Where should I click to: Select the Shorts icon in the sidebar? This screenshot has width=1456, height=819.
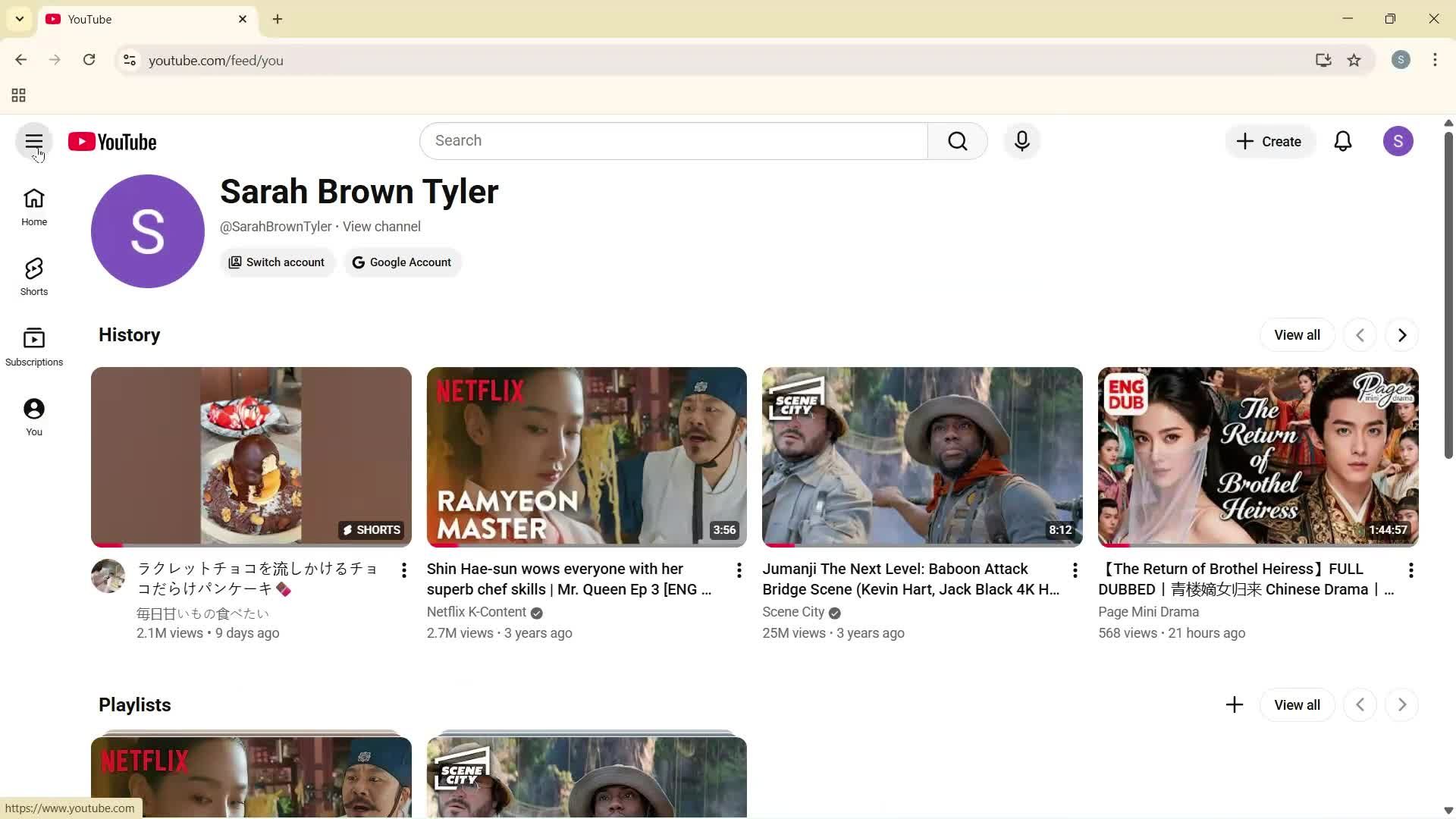point(33,275)
